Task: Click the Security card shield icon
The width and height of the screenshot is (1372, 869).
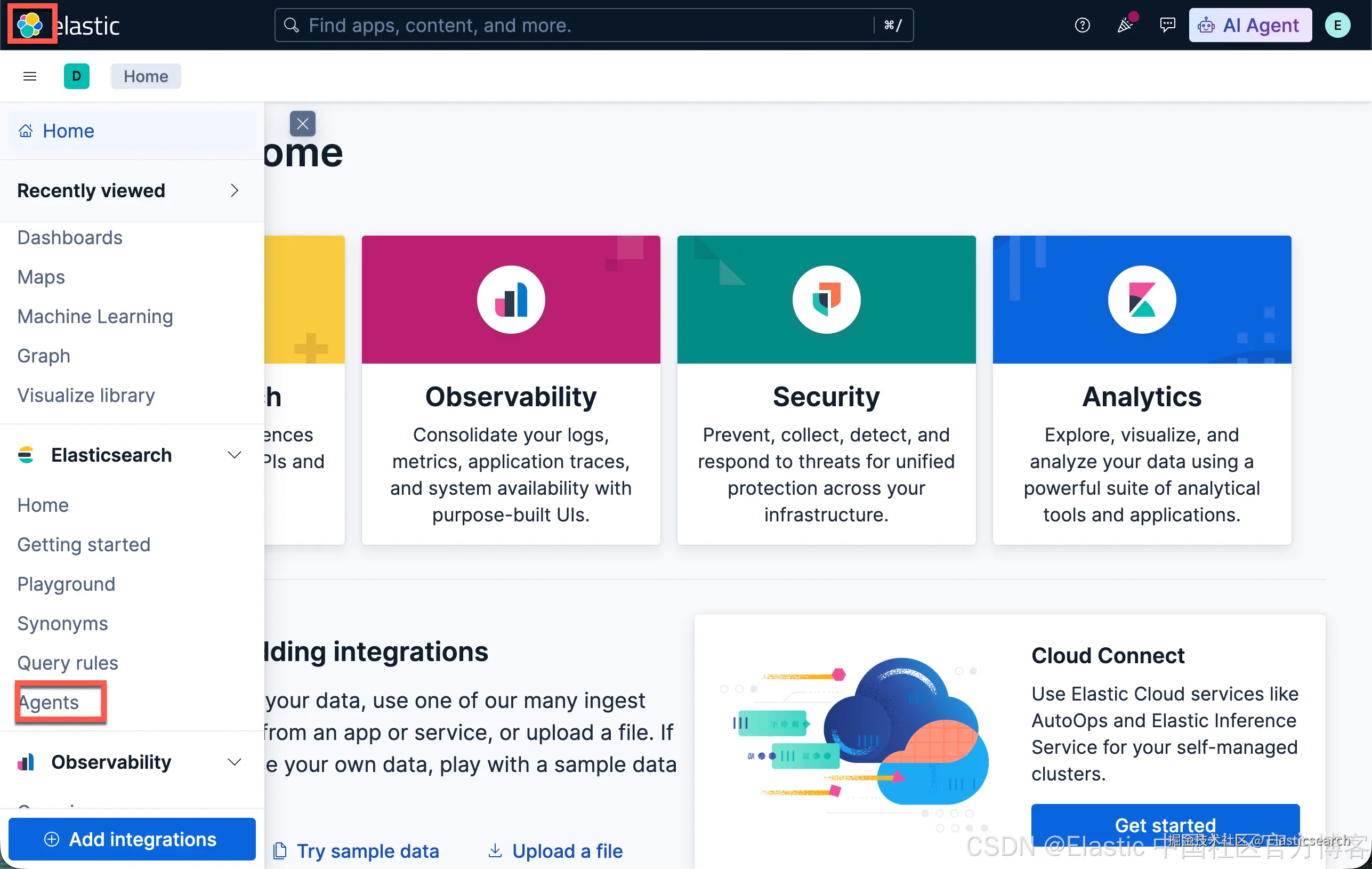Action: pyautogui.click(x=826, y=300)
